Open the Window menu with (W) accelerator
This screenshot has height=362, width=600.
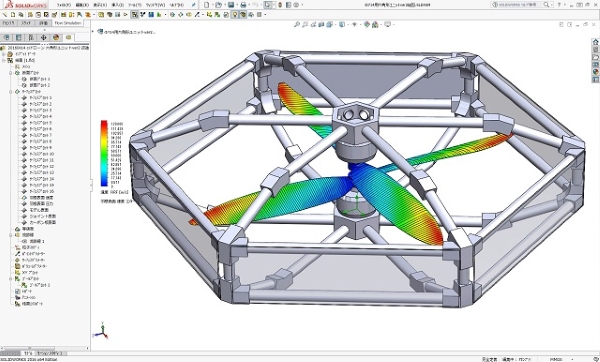tap(155, 5)
